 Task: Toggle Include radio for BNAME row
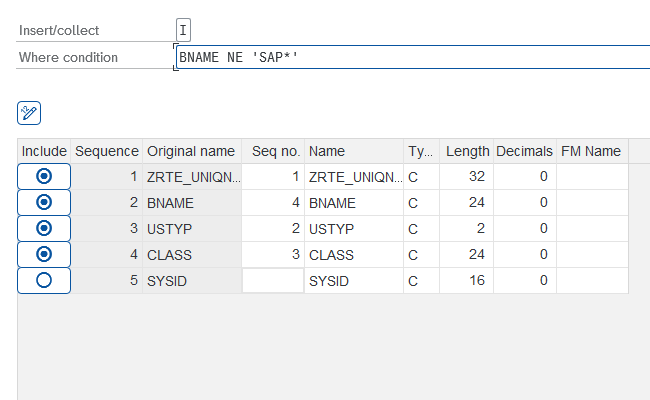(43, 203)
